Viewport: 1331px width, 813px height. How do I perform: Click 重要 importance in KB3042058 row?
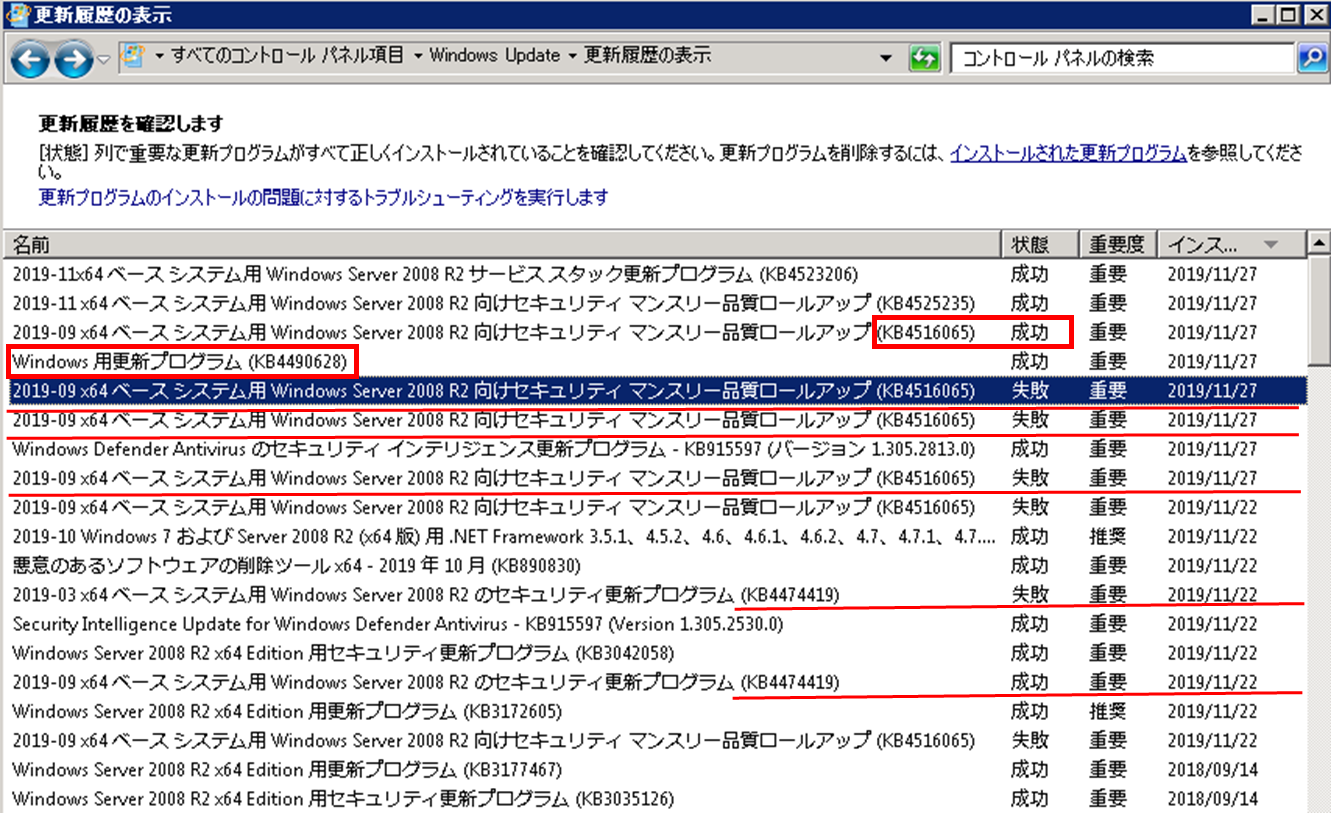coord(1108,653)
